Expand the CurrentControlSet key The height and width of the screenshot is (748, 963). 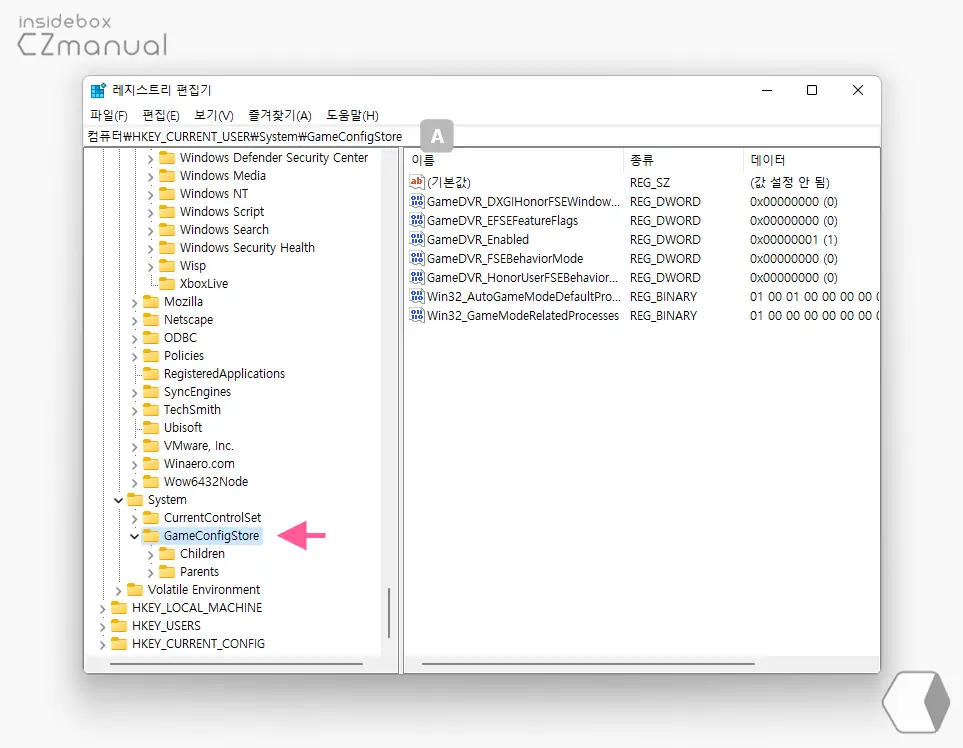135,518
